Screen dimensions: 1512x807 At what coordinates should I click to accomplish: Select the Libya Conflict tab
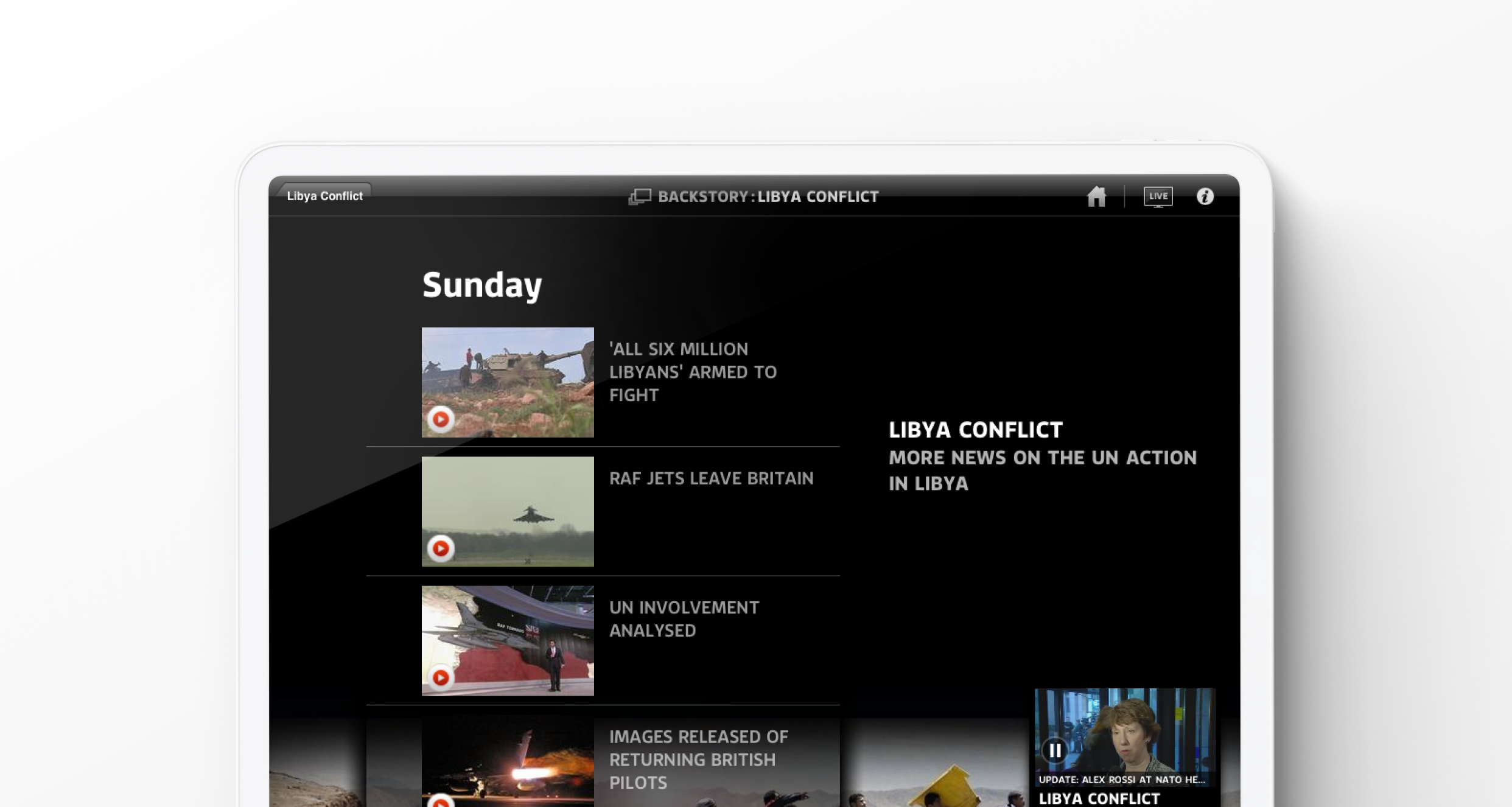(325, 196)
